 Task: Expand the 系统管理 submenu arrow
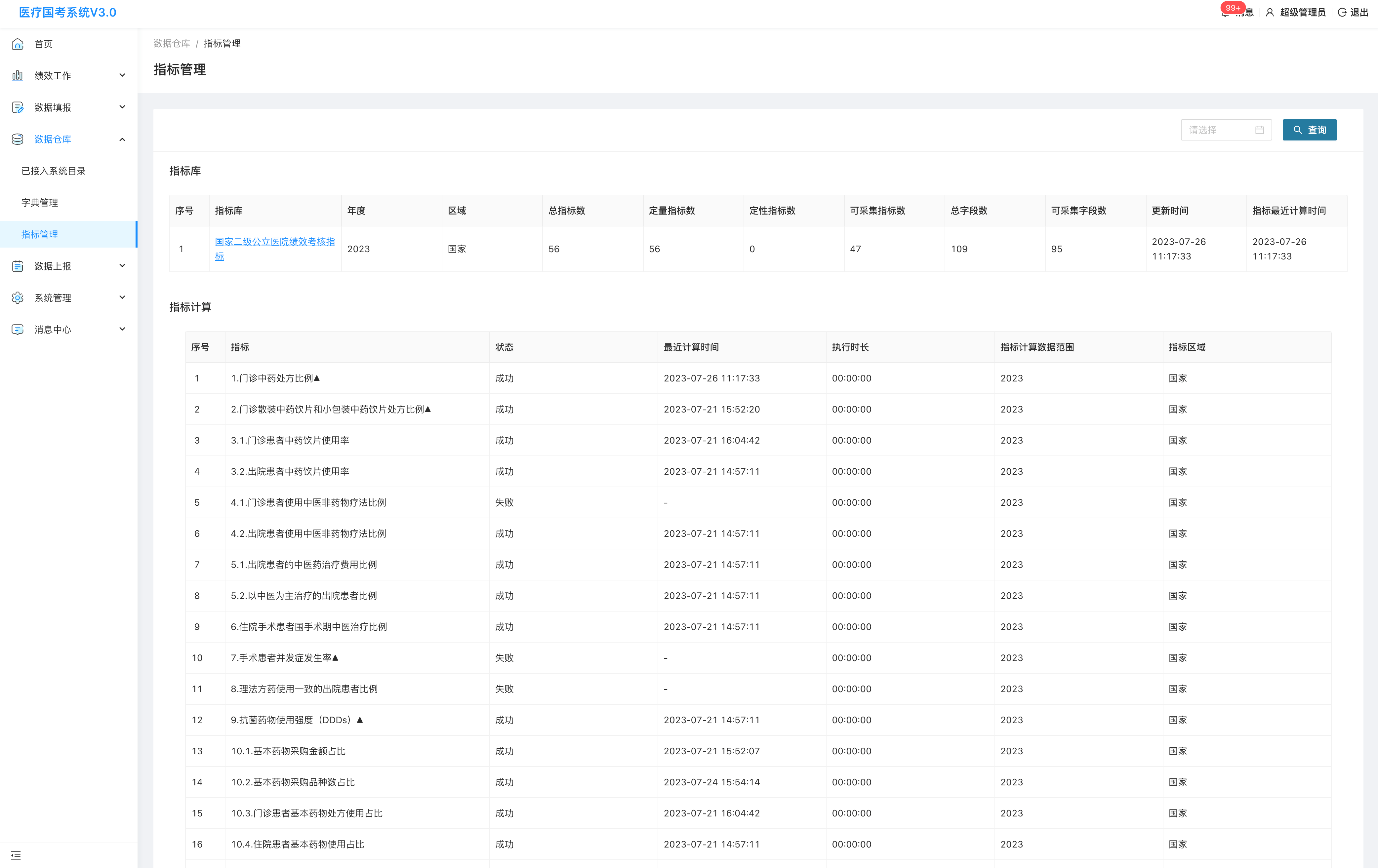(122, 297)
